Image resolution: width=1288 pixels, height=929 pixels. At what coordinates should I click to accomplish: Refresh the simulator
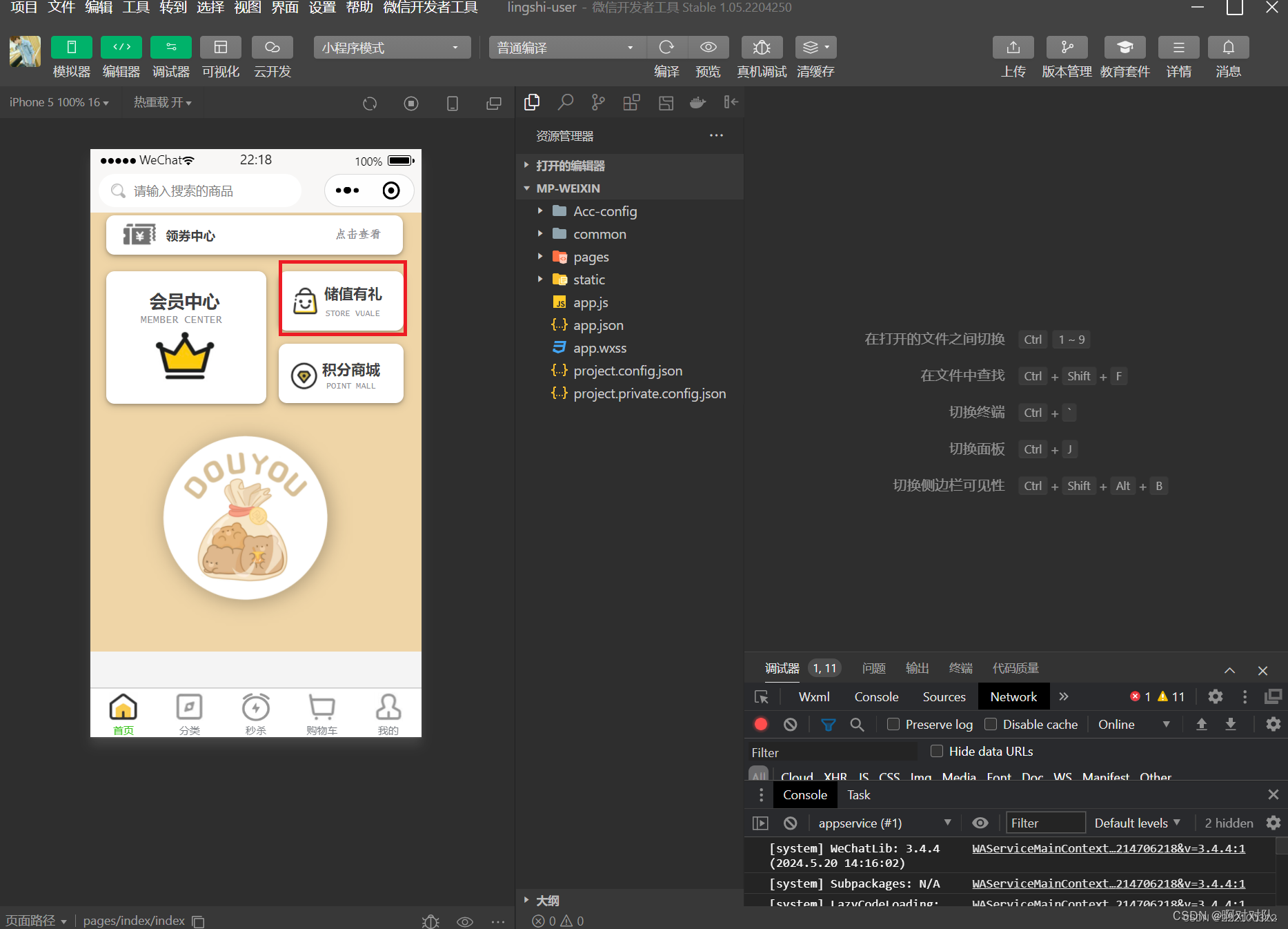coord(370,104)
